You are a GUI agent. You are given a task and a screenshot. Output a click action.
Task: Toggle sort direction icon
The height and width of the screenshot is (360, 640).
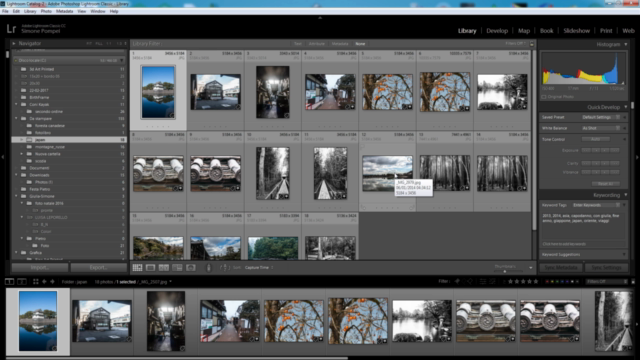coord(224,268)
